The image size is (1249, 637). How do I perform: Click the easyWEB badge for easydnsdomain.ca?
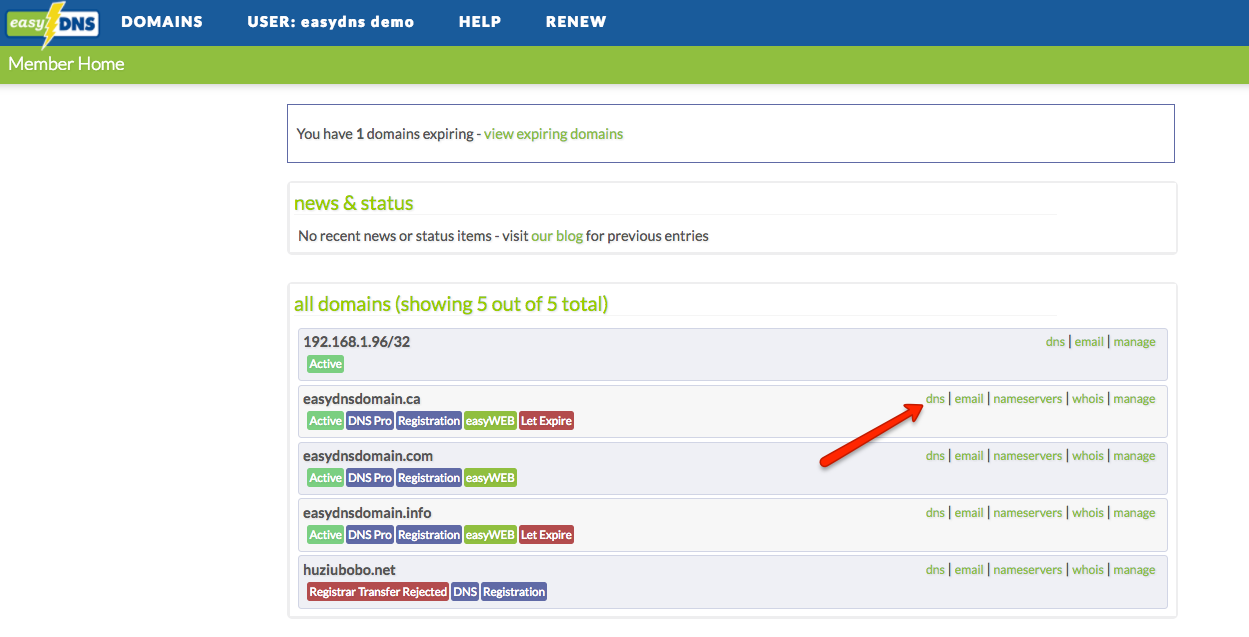point(490,421)
